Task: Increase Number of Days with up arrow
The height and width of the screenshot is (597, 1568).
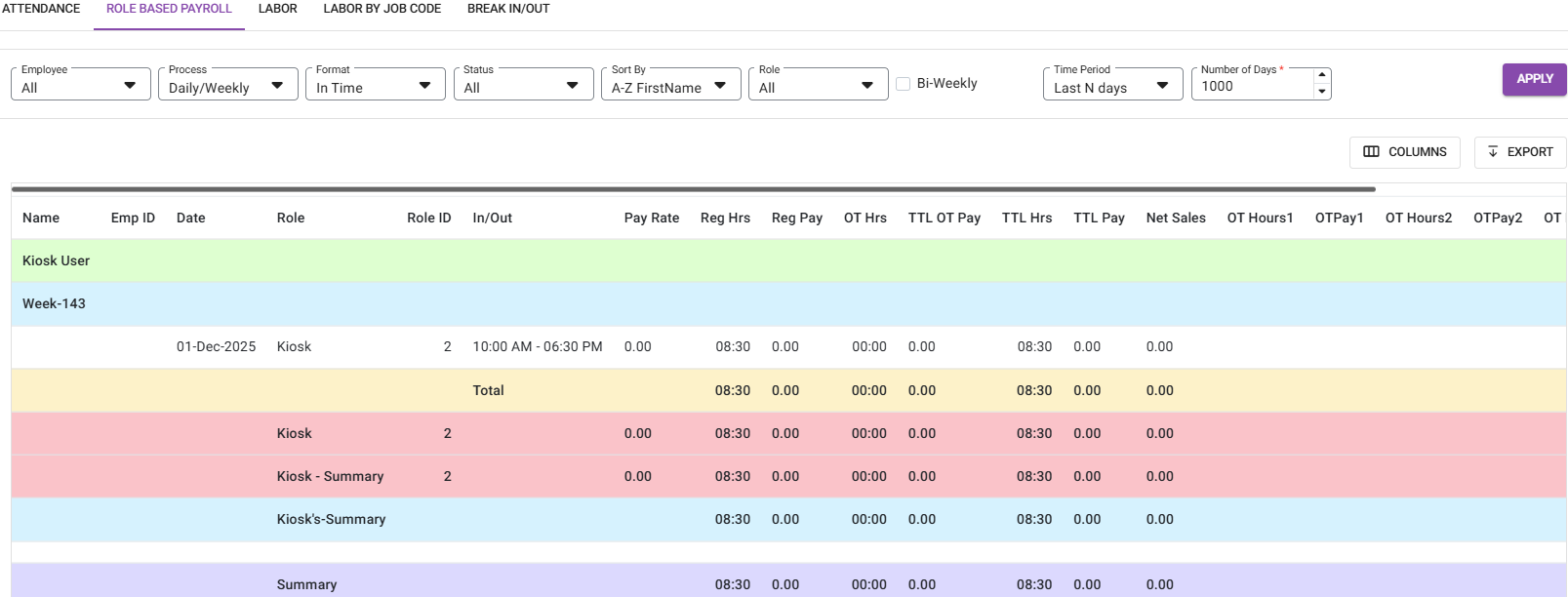Action: click(1321, 75)
